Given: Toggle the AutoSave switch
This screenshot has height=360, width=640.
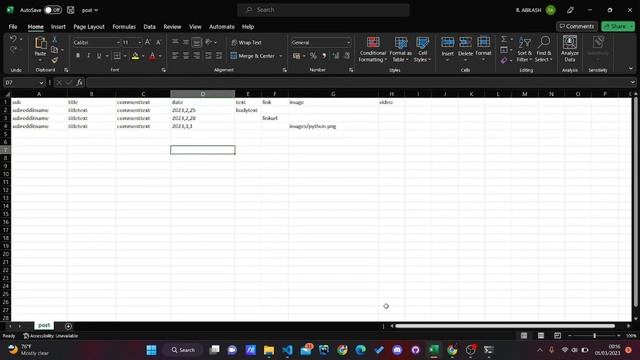Looking at the screenshot, I should click(53, 10).
